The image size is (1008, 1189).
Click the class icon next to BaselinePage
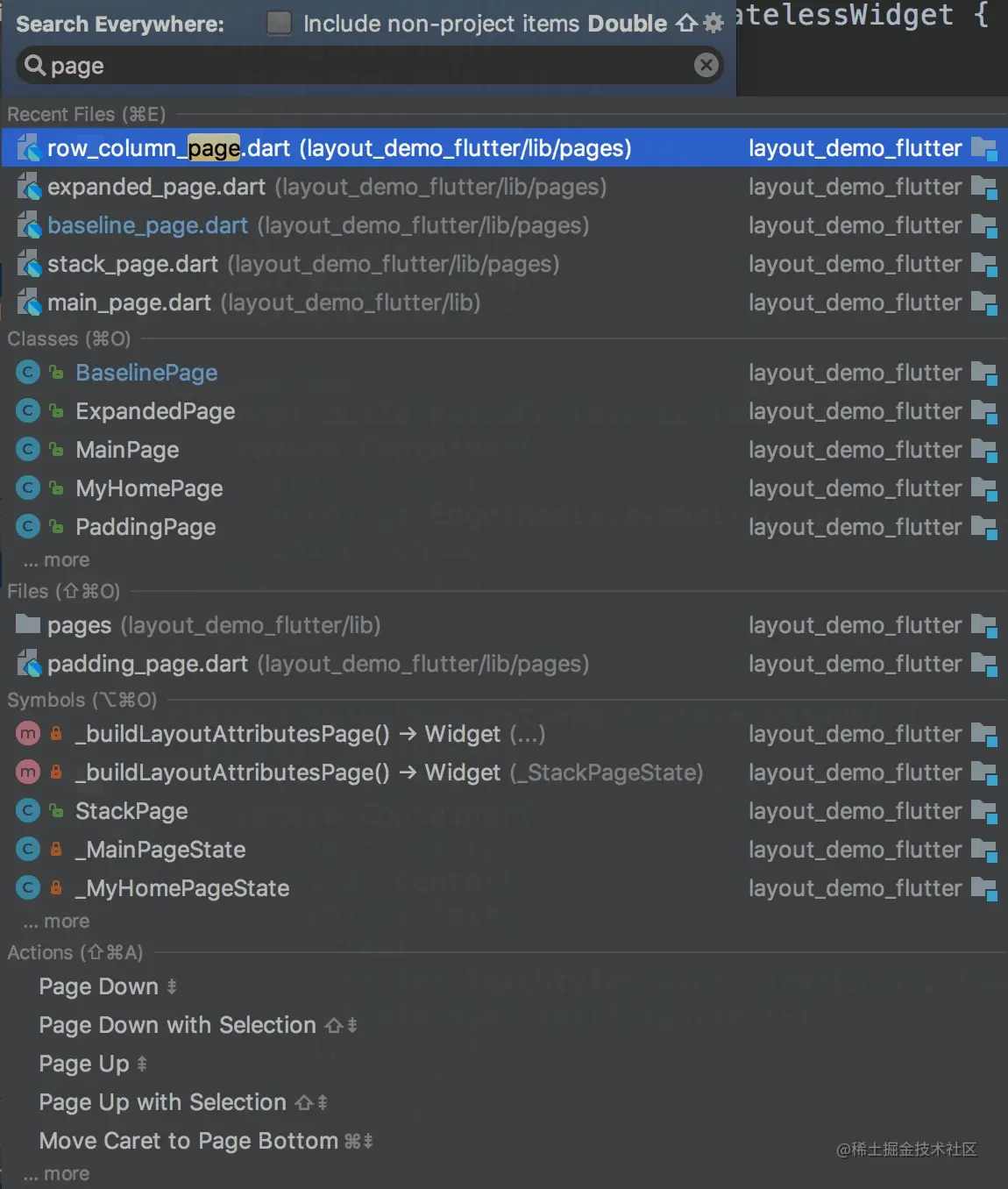[28, 373]
